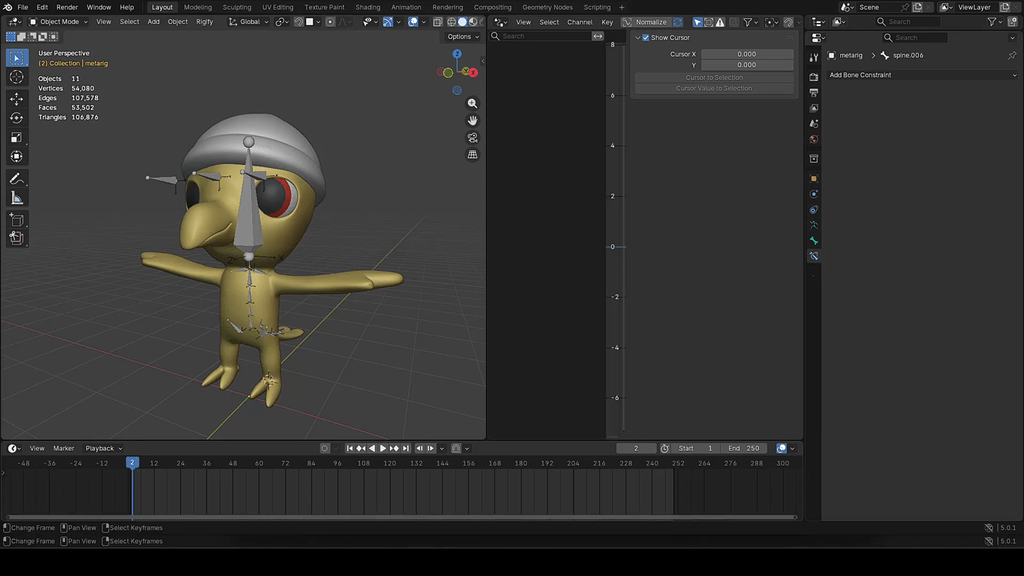Screen dimensions: 1024x576
Task: Select the Annotate tool
Action: pos(16,179)
